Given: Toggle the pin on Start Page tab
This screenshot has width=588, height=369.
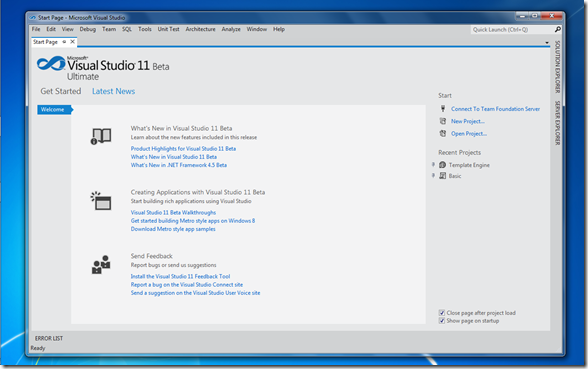Looking at the screenshot, I should click(64, 42).
